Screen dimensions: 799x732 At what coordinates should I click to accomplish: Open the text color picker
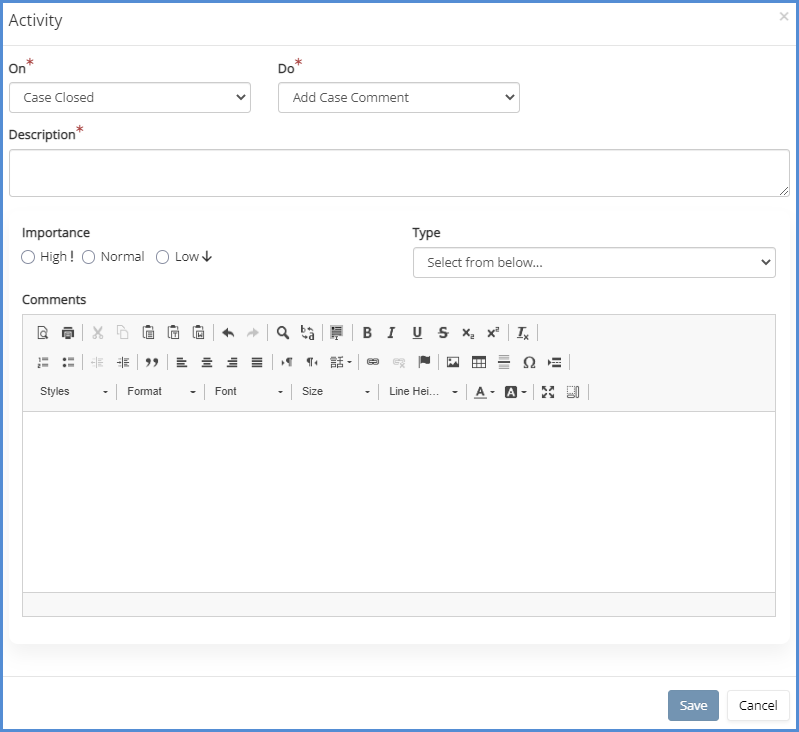pos(484,392)
